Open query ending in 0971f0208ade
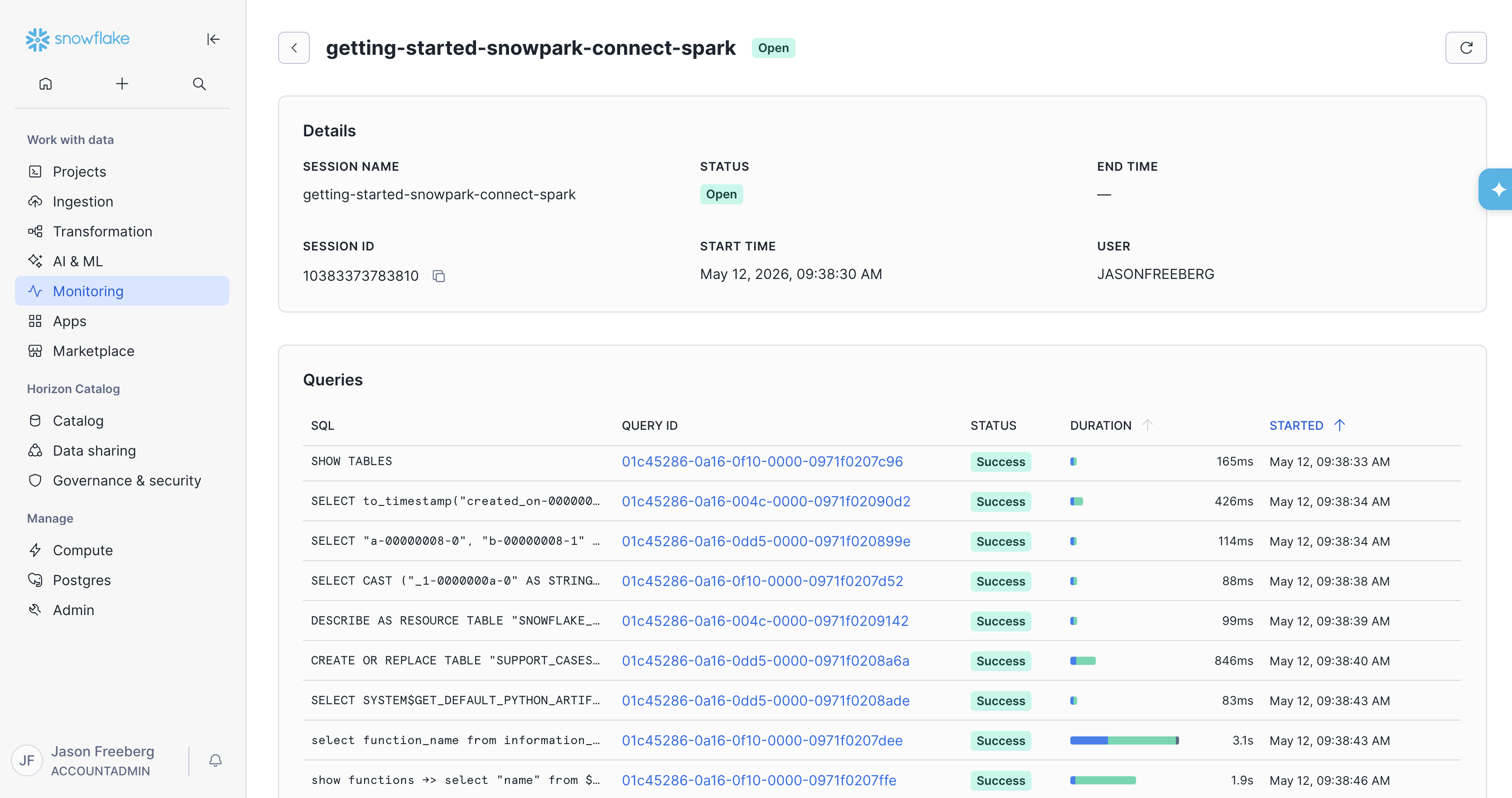 (x=766, y=701)
